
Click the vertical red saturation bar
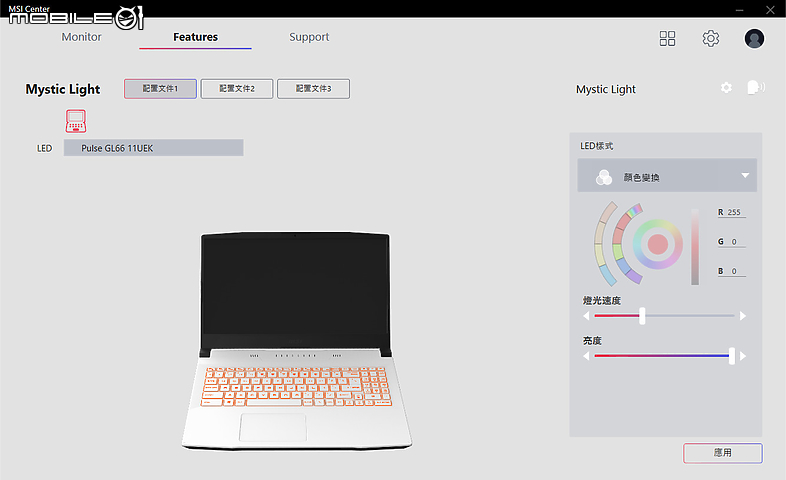[695, 247]
